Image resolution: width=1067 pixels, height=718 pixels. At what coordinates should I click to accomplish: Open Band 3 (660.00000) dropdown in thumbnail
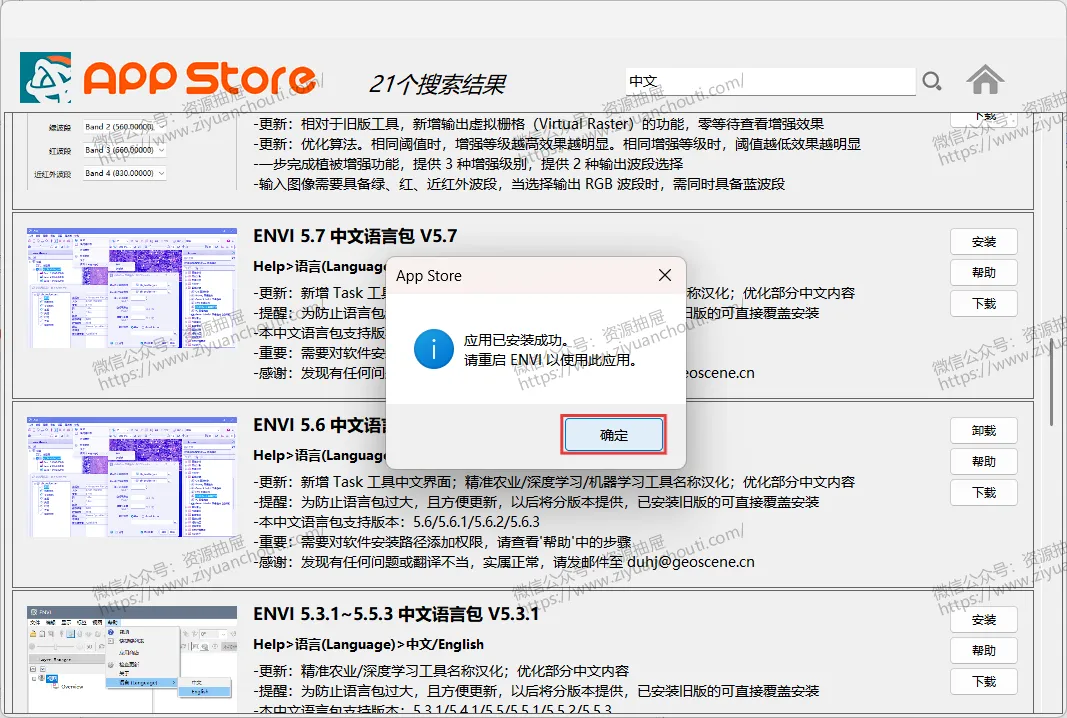click(x=125, y=150)
